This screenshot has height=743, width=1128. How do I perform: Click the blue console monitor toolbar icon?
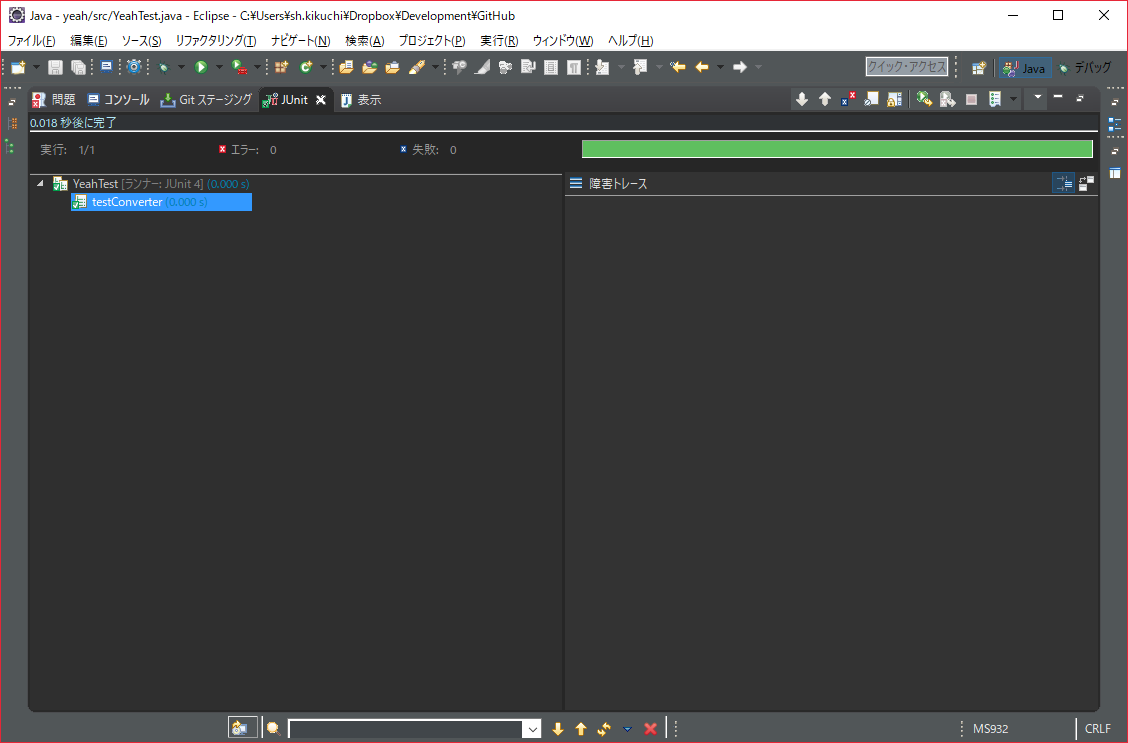106,67
